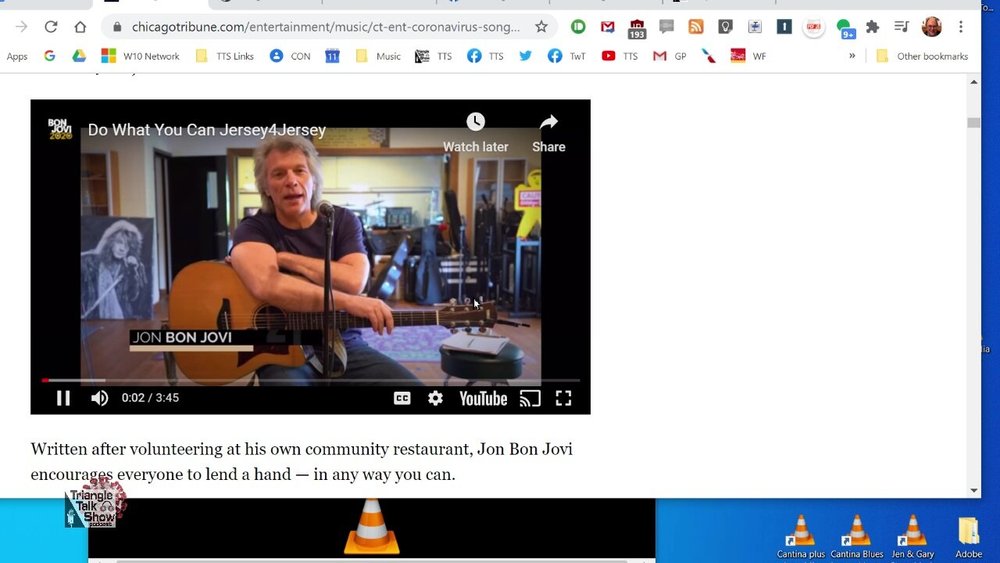Open the Google Calendar bookmark icon
The height and width of the screenshot is (563, 1000).
point(332,56)
